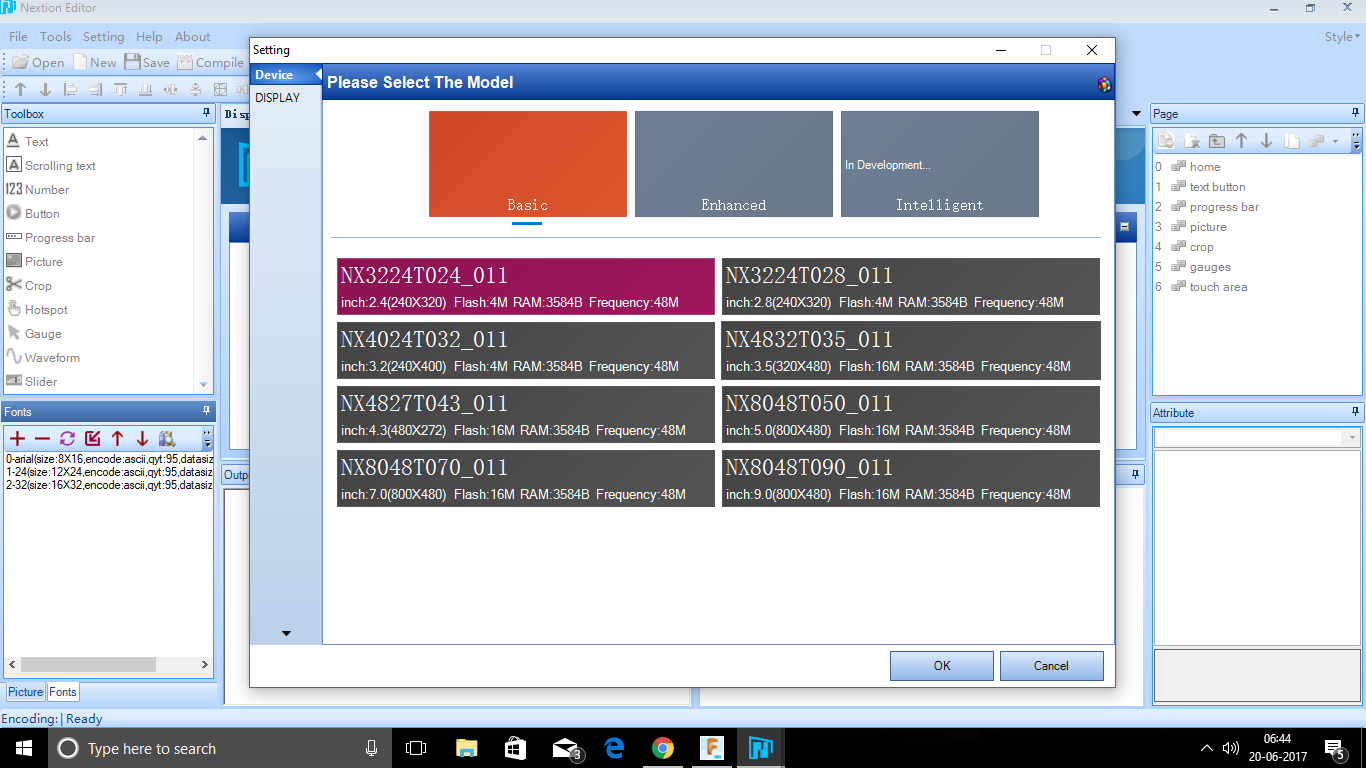Choose the Enhanced model series tile
This screenshot has height=768, width=1366.
(x=733, y=164)
